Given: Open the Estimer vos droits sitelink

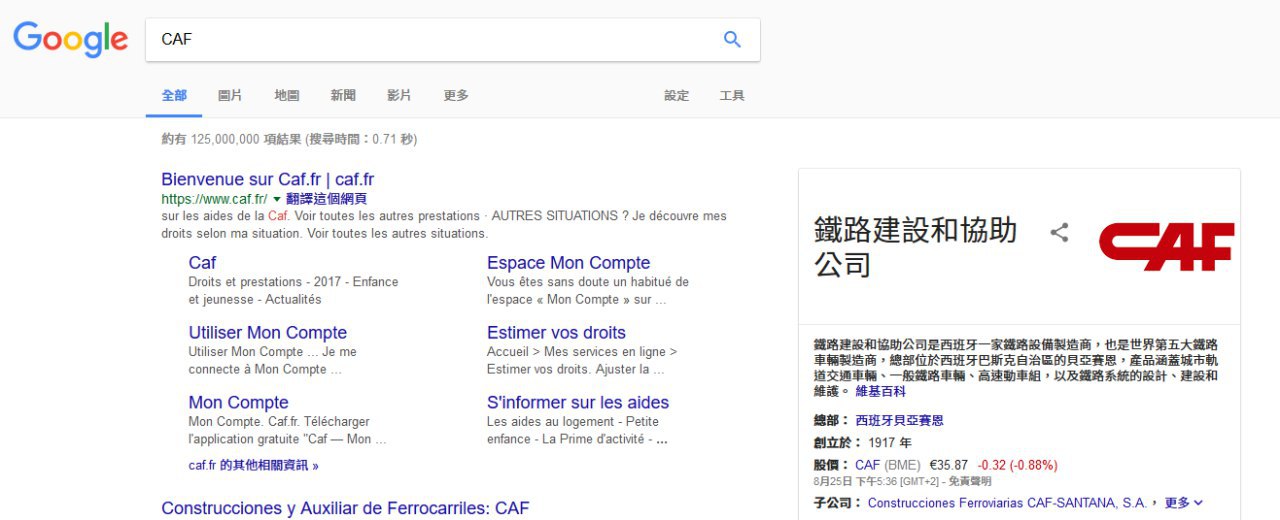Looking at the screenshot, I should [556, 333].
